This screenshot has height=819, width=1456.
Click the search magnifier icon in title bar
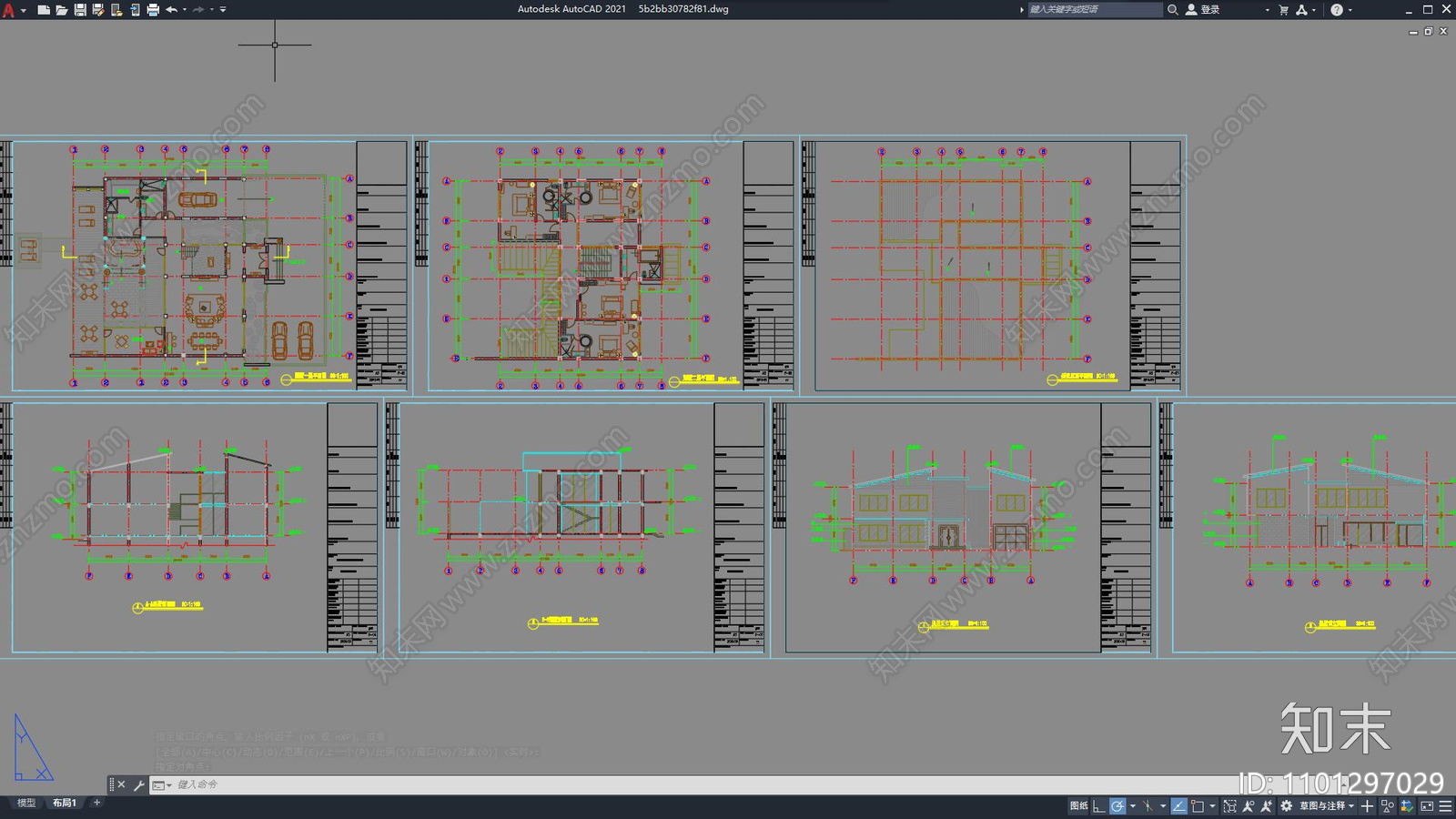click(1173, 10)
